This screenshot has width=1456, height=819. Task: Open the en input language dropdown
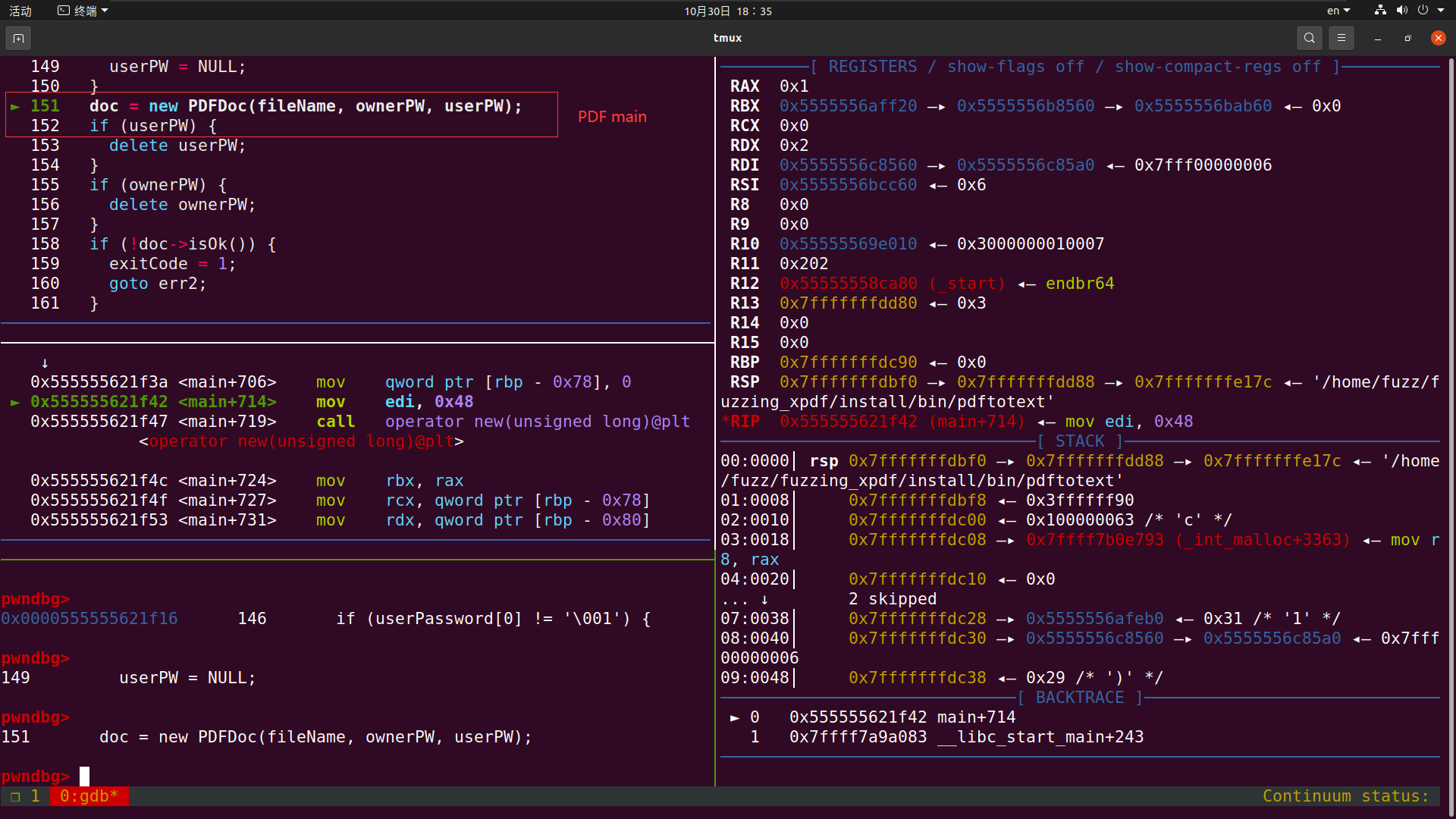(1338, 11)
